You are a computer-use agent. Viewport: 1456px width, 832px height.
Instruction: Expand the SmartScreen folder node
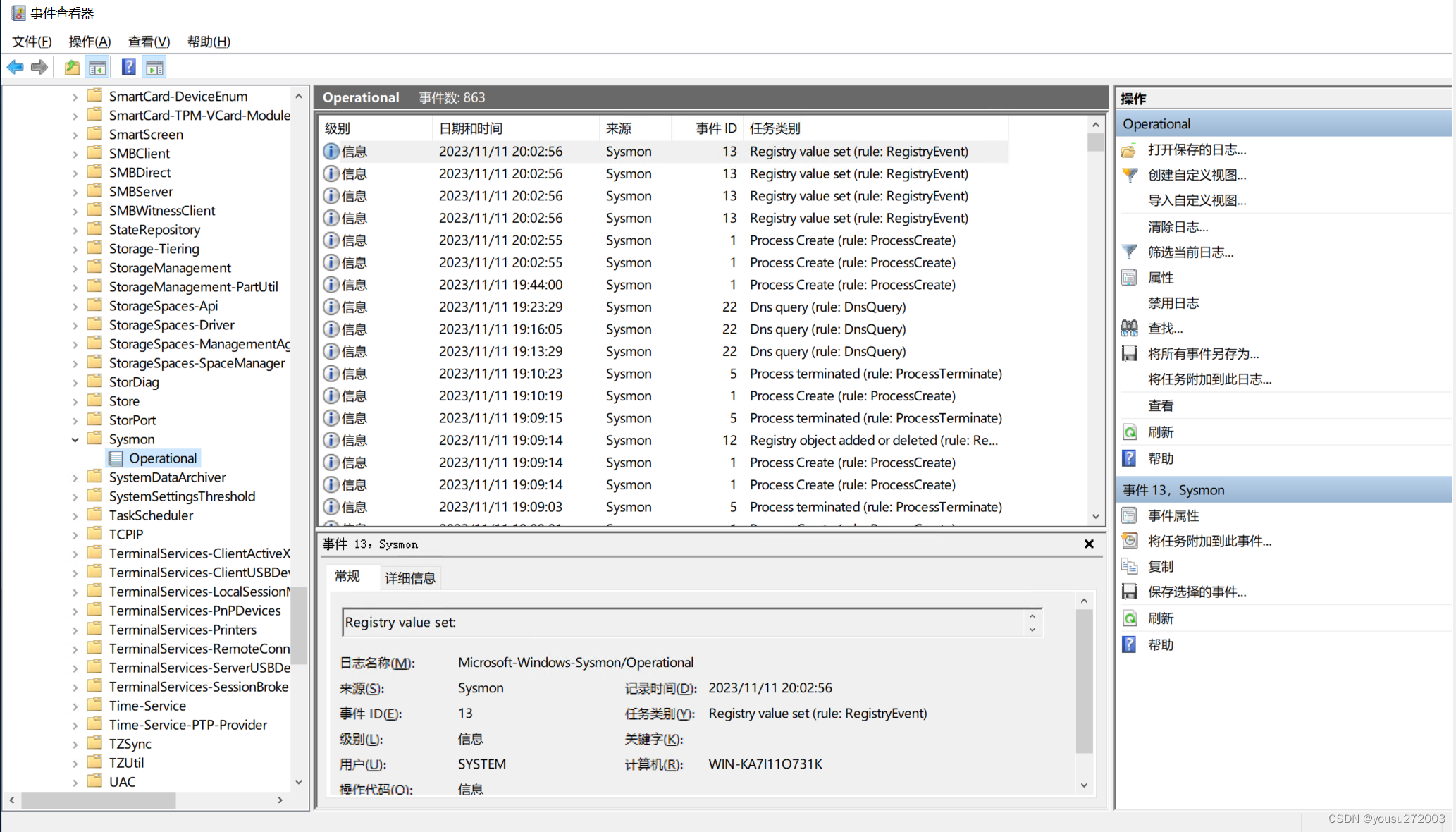pos(75,135)
